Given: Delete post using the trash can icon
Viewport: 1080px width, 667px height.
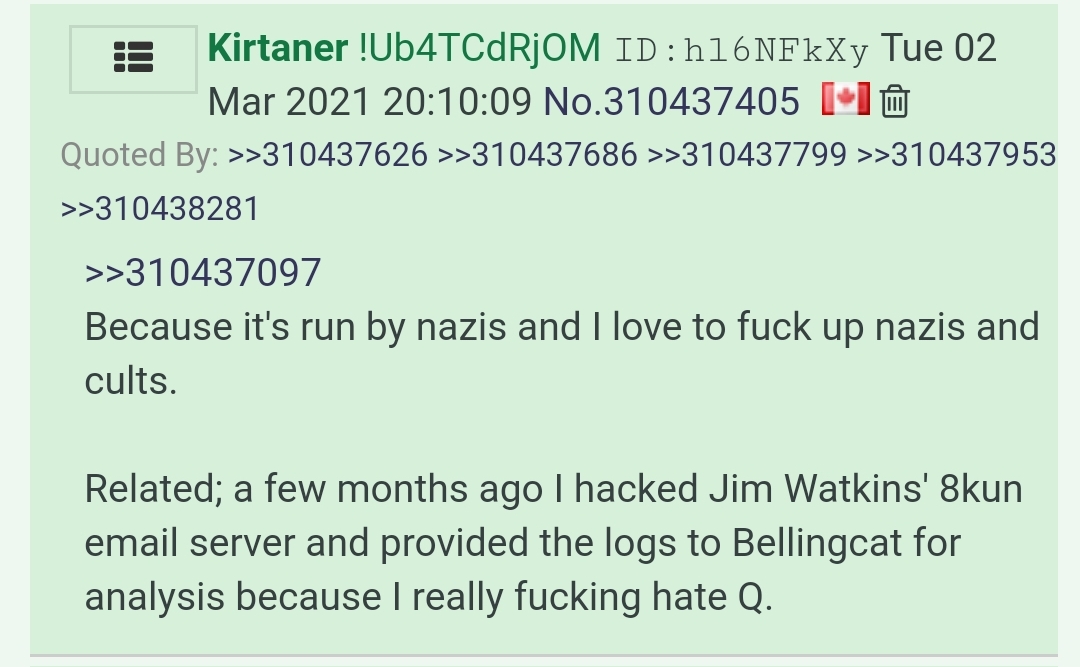Looking at the screenshot, I should point(895,101).
